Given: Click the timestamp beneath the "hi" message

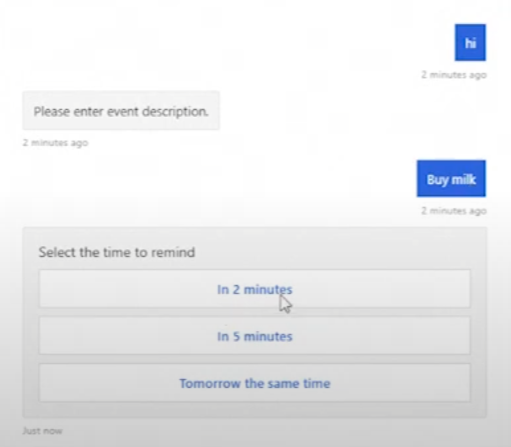Looking at the screenshot, I should click(x=454, y=75).
